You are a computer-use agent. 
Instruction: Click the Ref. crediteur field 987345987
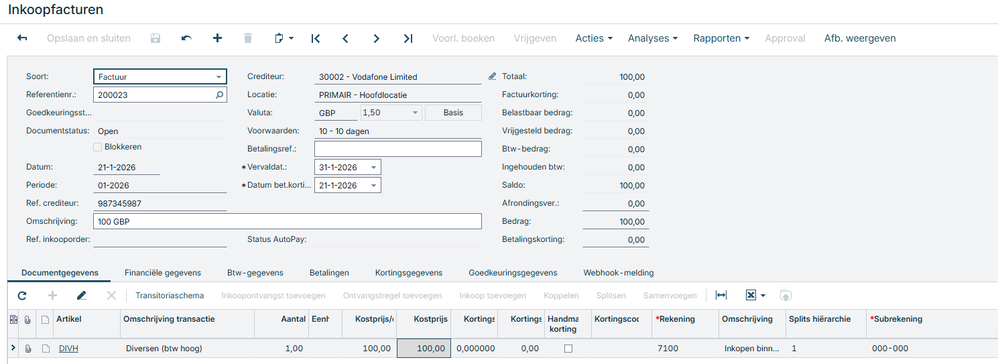(160, 204)
